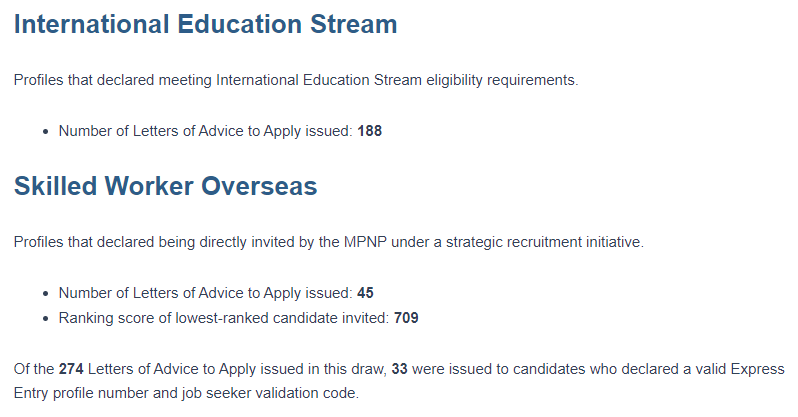Click the bold ranking score 709
Screen dimensions: 798x417
[405, 319]
